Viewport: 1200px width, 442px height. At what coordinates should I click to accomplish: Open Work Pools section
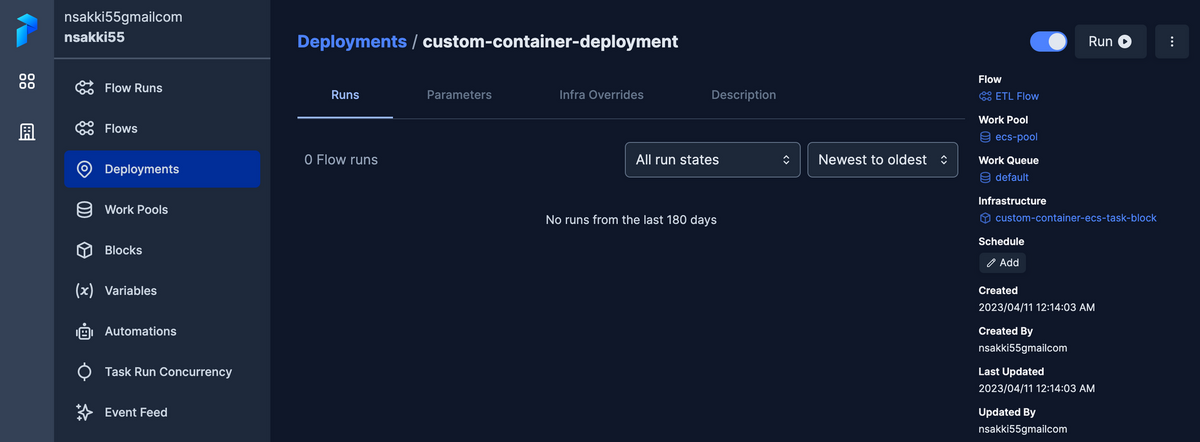pyautogui.click(x=136, y=210)
